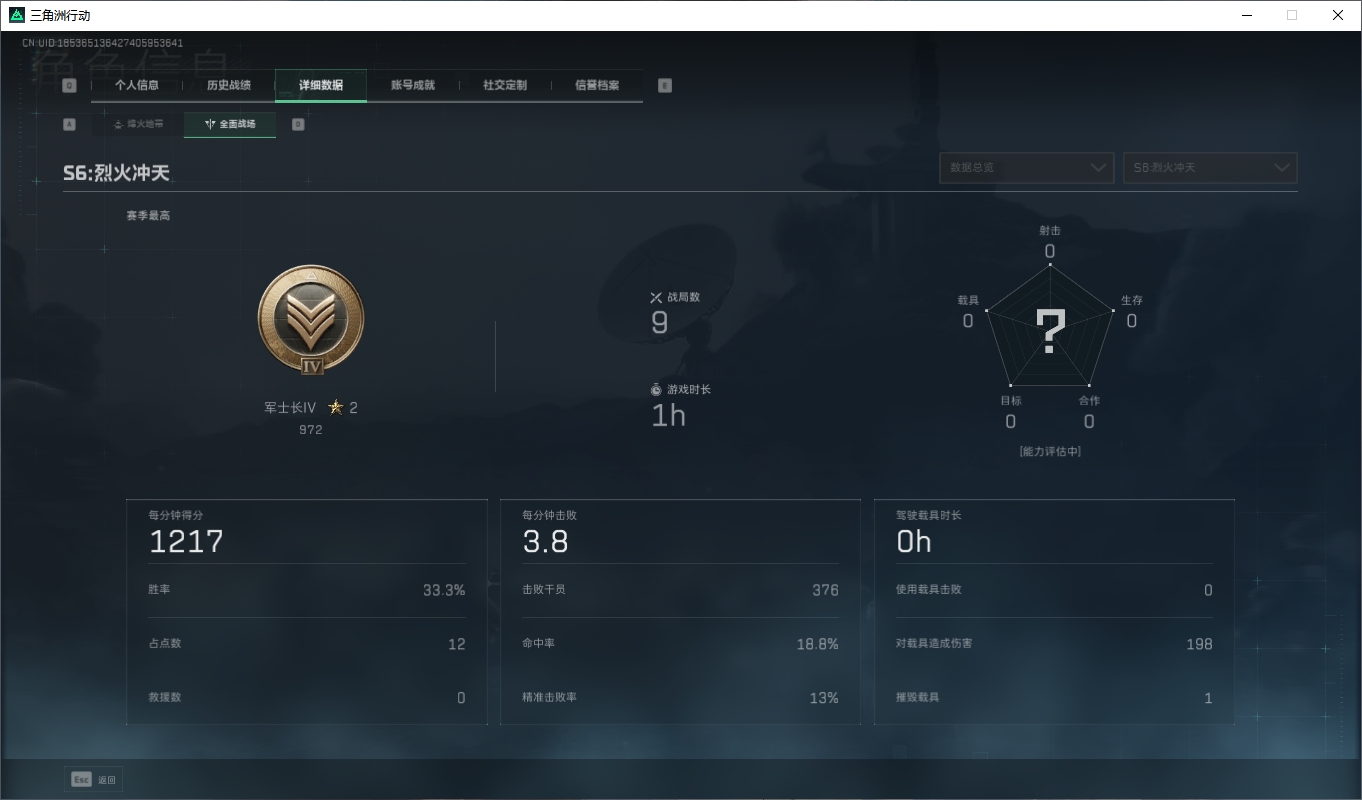The width and height of the screenshot is (1362, 800).
Task: Click the 对载具造成伤害 value 198
Action: (1199, 644)
